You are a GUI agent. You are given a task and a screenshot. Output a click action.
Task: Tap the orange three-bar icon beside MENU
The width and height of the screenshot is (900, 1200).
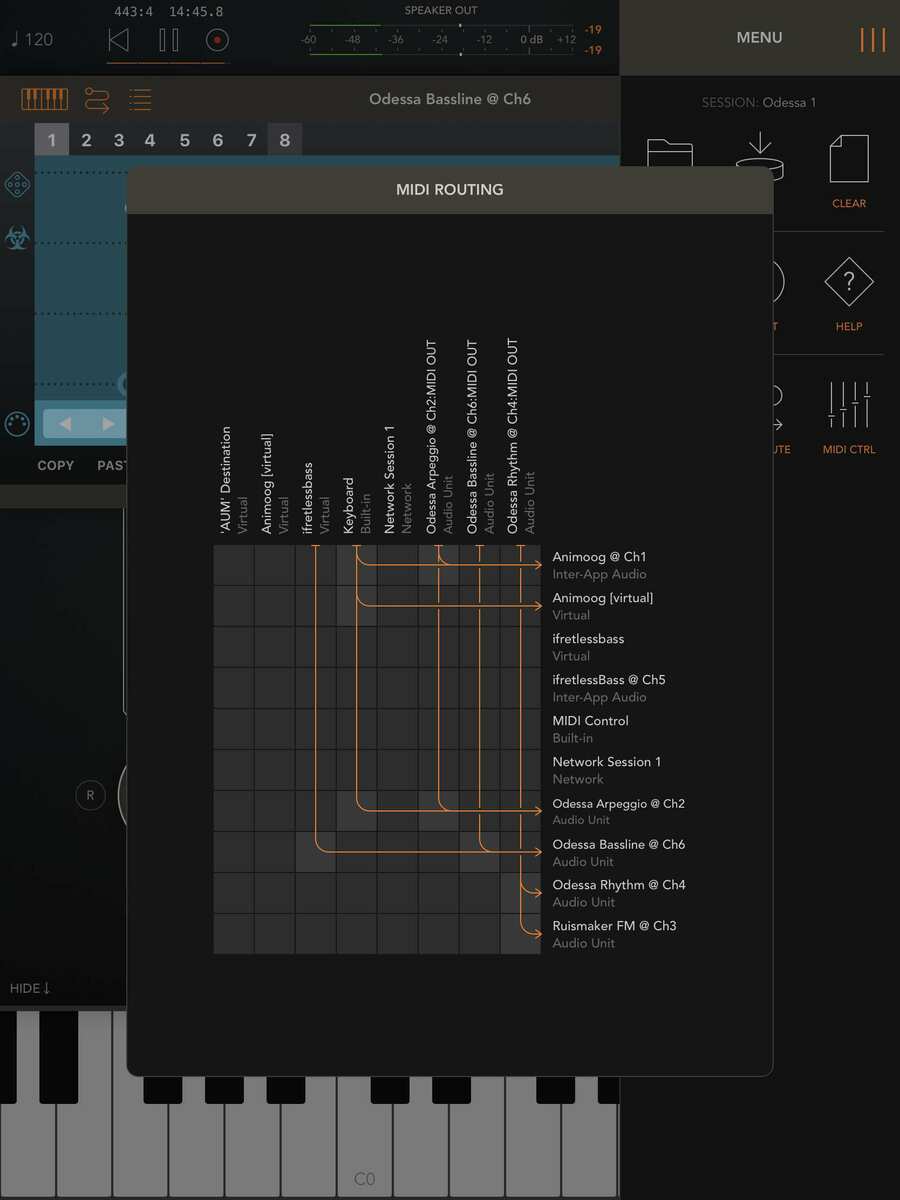tap(872, 39)
